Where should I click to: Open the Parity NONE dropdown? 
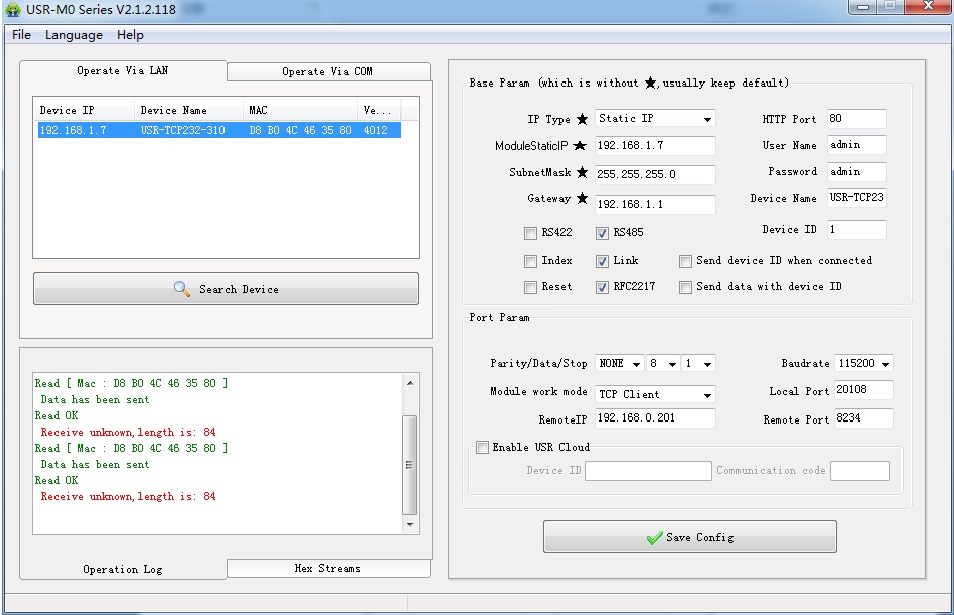pos(619,364)
